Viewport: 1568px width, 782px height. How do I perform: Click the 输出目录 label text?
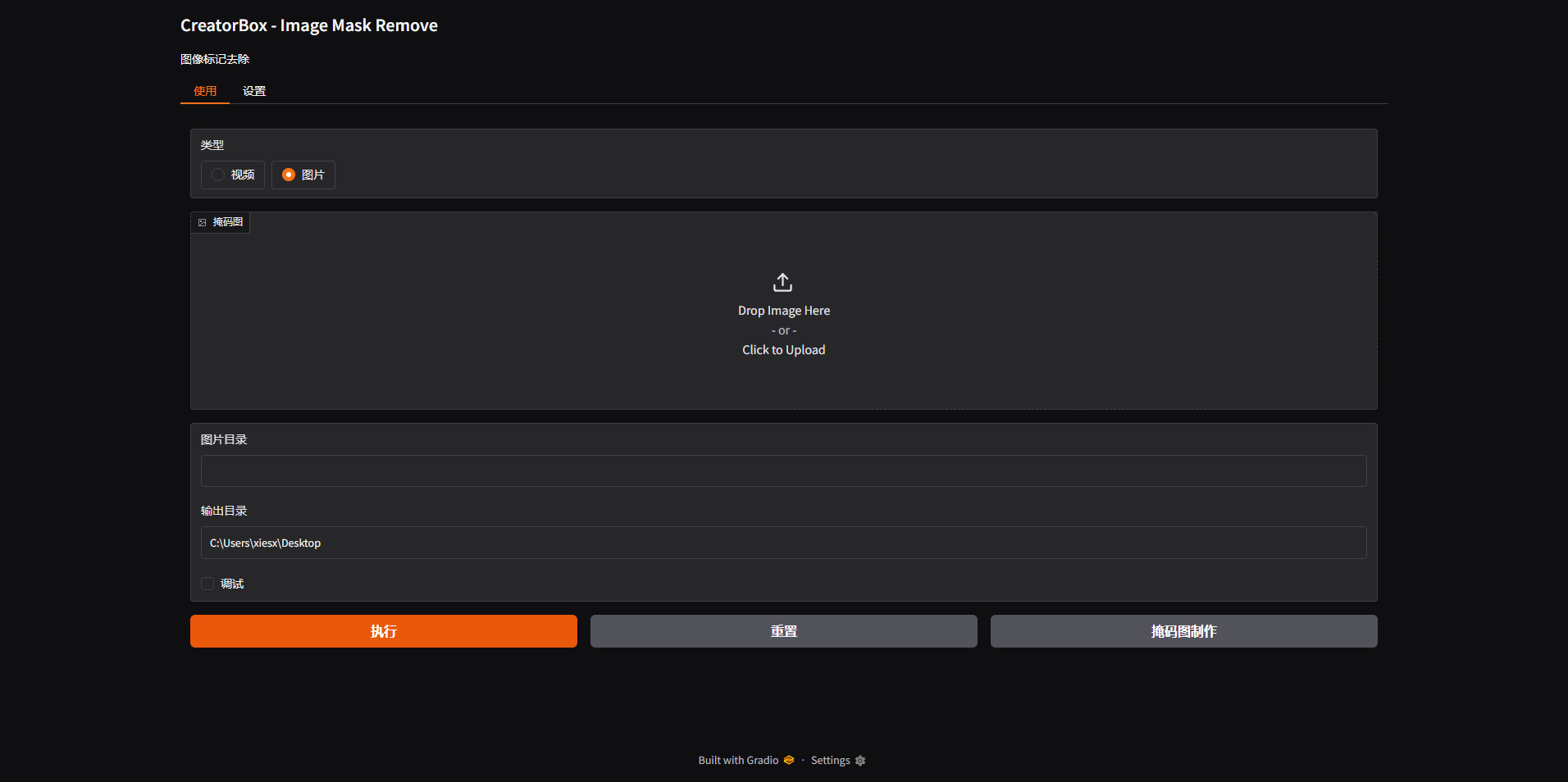click(x=224, y=511)
